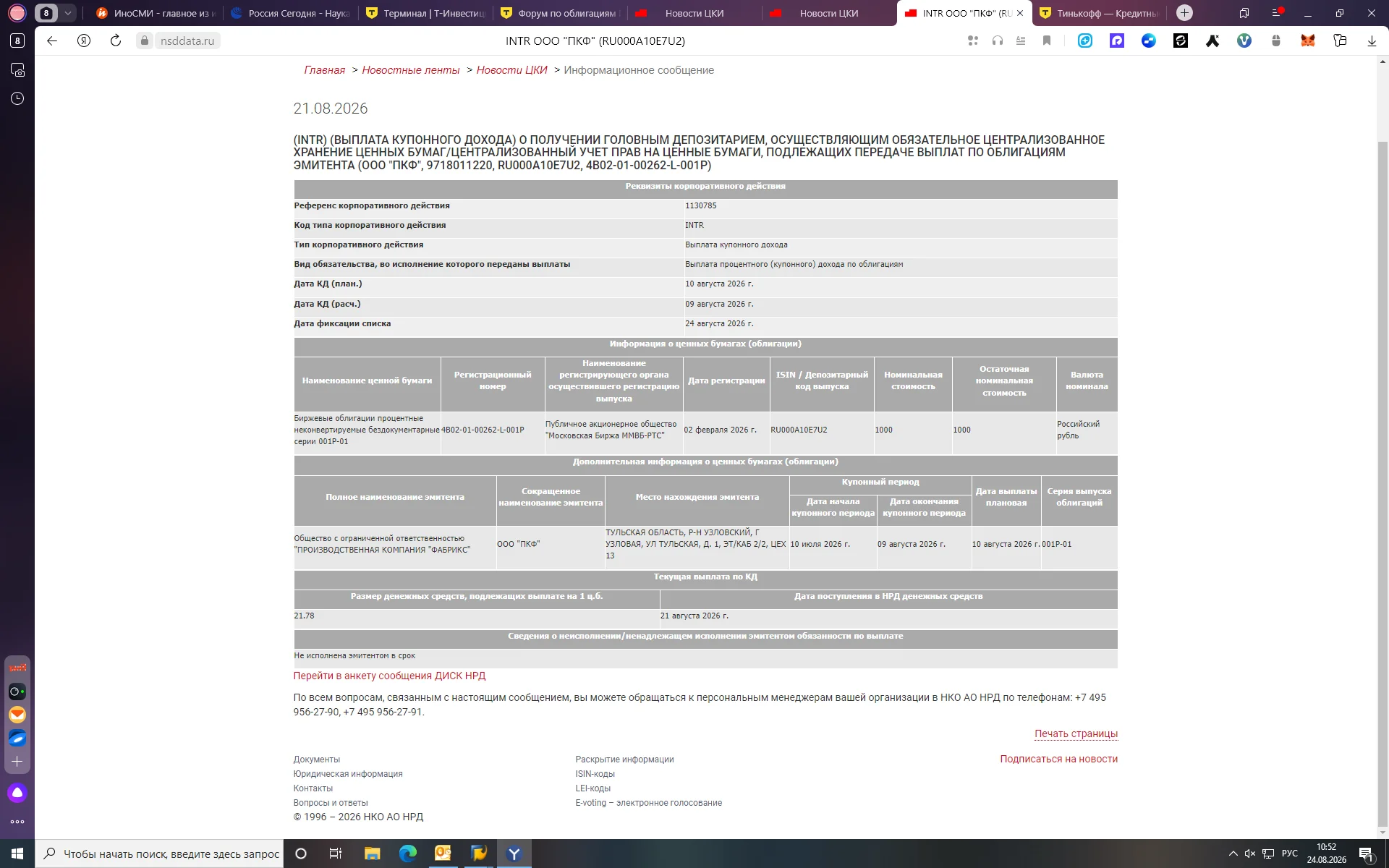Open the sidebar three-dots more menu
The height and width of the screenshot is (868, 1389).
[17, 822]
